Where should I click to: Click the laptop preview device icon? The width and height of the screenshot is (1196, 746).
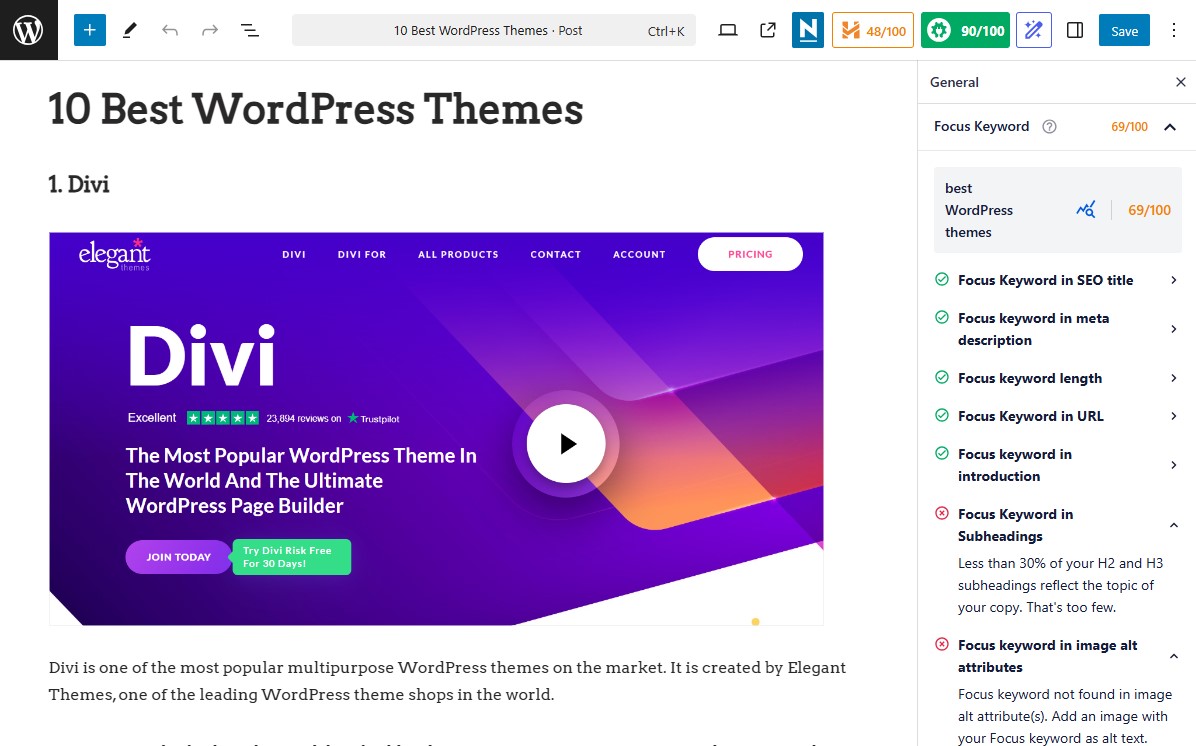[728, 31]
